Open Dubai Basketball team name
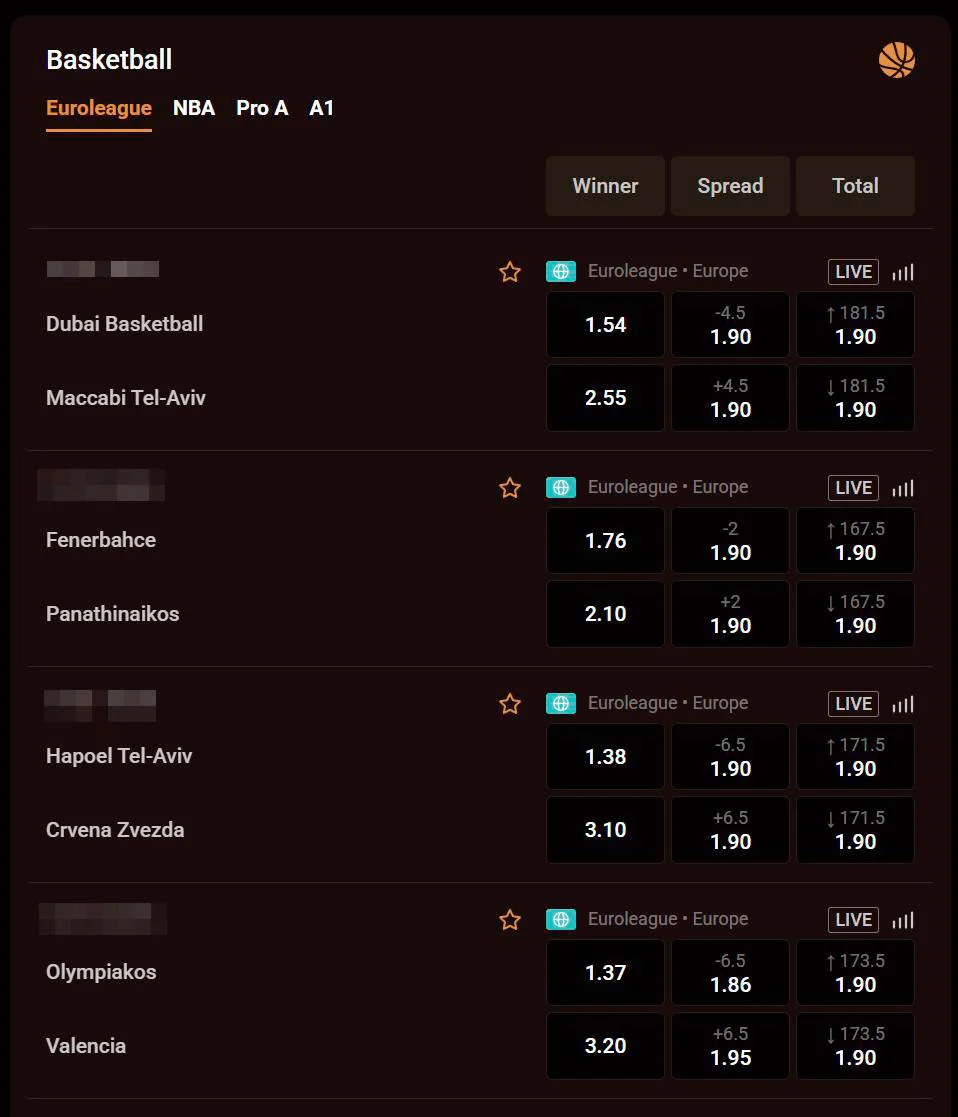 pyautogui.click(x=125, y=324)
